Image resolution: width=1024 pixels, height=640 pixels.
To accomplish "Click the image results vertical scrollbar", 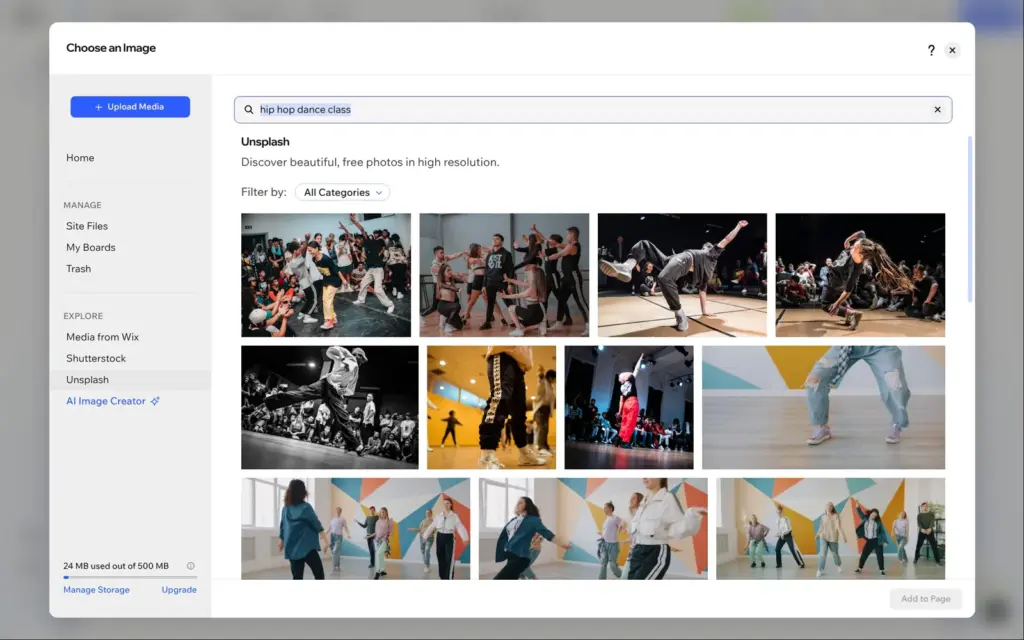I will tap(970, 219).
